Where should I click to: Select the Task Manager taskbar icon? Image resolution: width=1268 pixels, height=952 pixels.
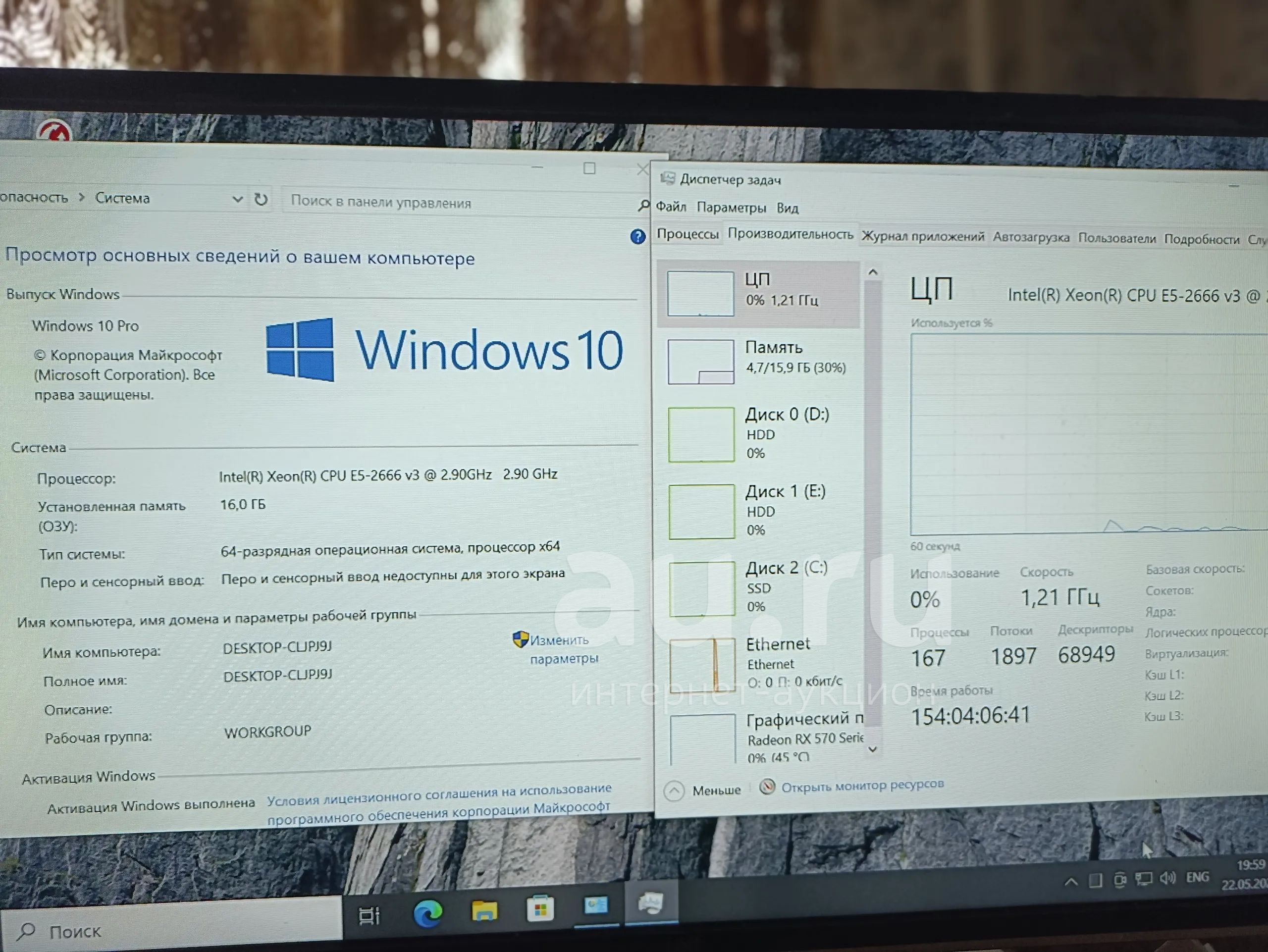tap(651, 904)
